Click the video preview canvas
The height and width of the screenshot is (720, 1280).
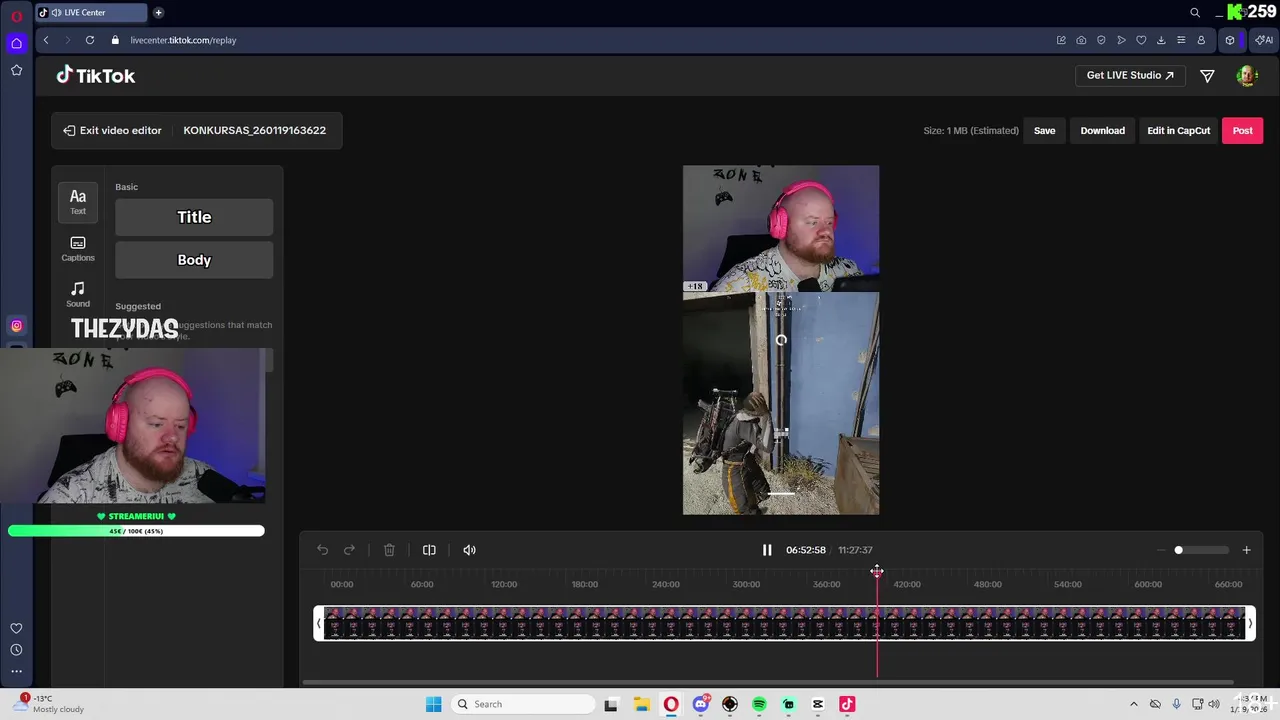781,340
